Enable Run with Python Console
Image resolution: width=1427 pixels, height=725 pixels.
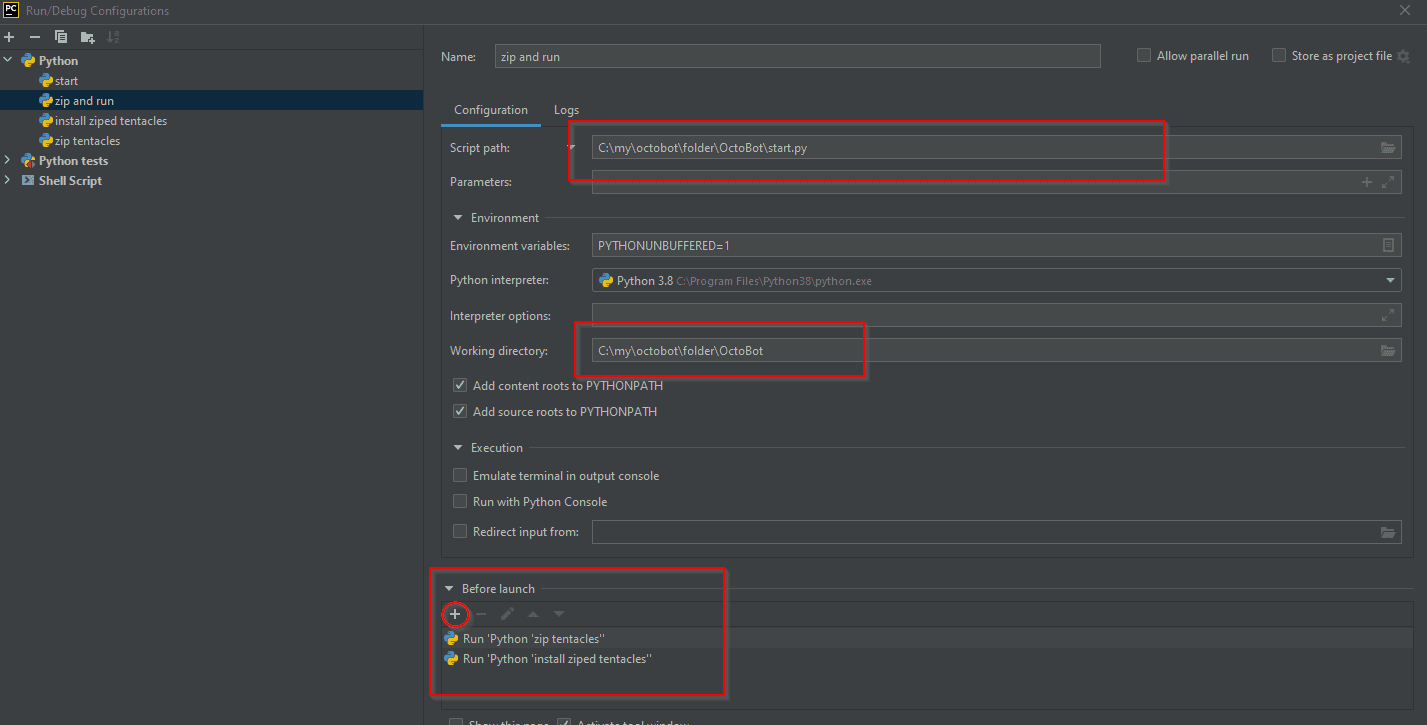coord(460,502)
